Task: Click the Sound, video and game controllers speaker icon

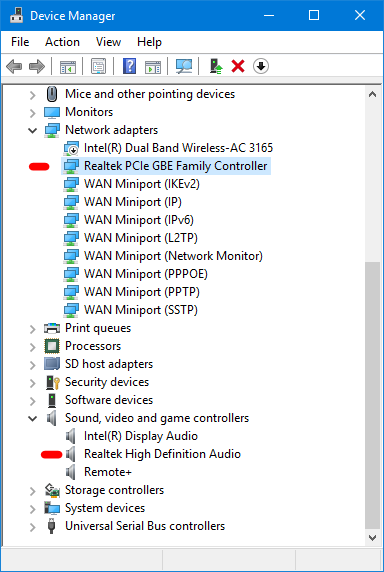Action: coord(52,418)
